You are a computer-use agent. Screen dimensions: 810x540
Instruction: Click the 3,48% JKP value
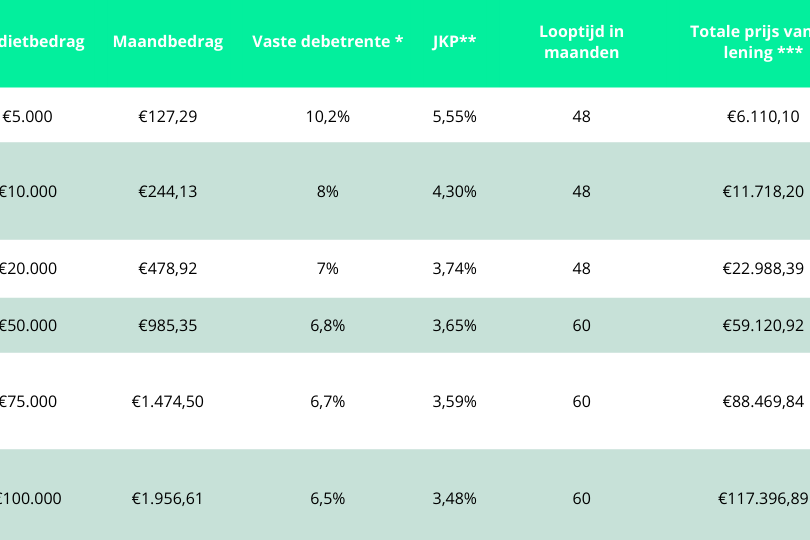[454, 498]
